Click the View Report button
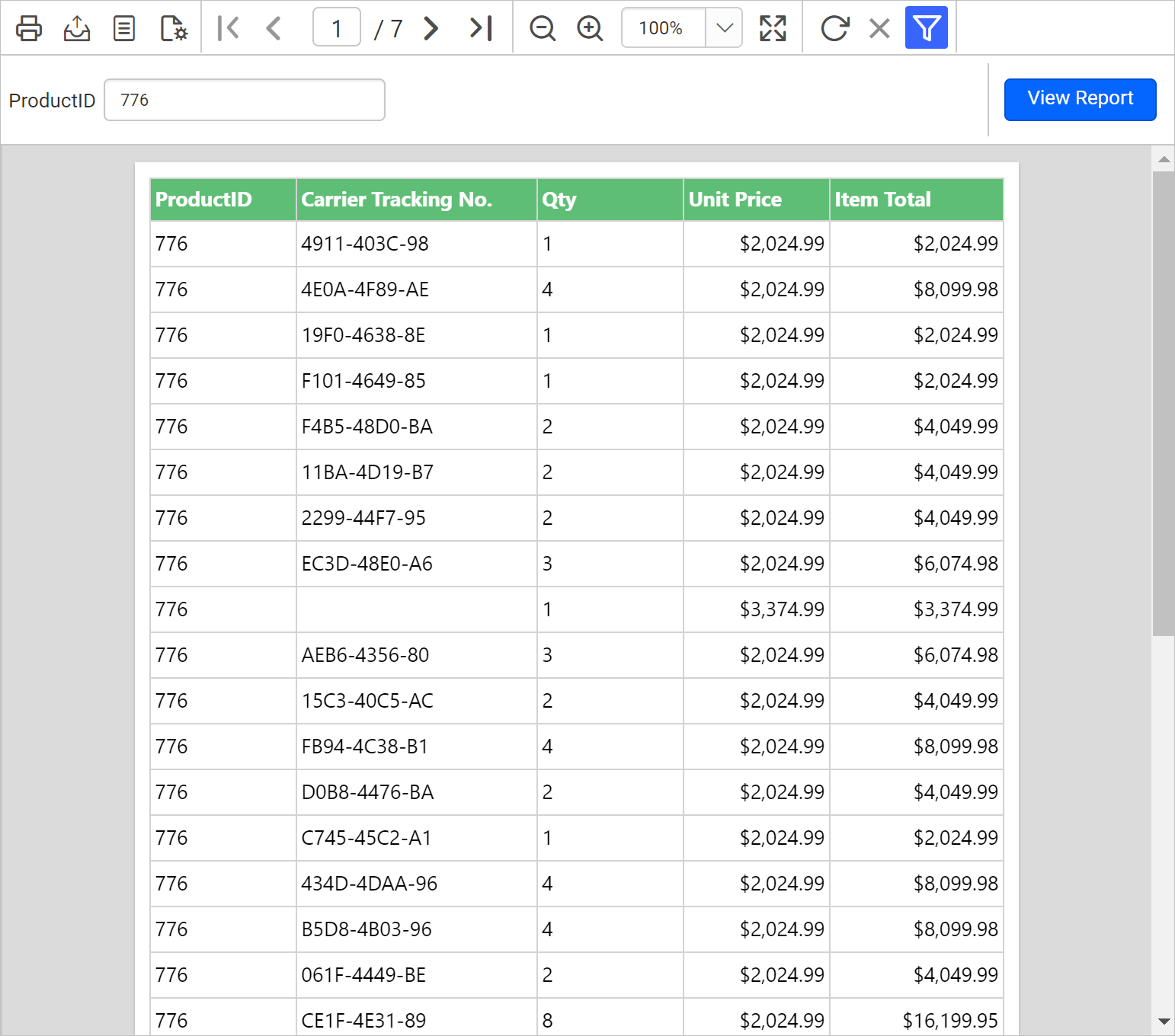The image size is (1175, 1036). coord(1080,99)
